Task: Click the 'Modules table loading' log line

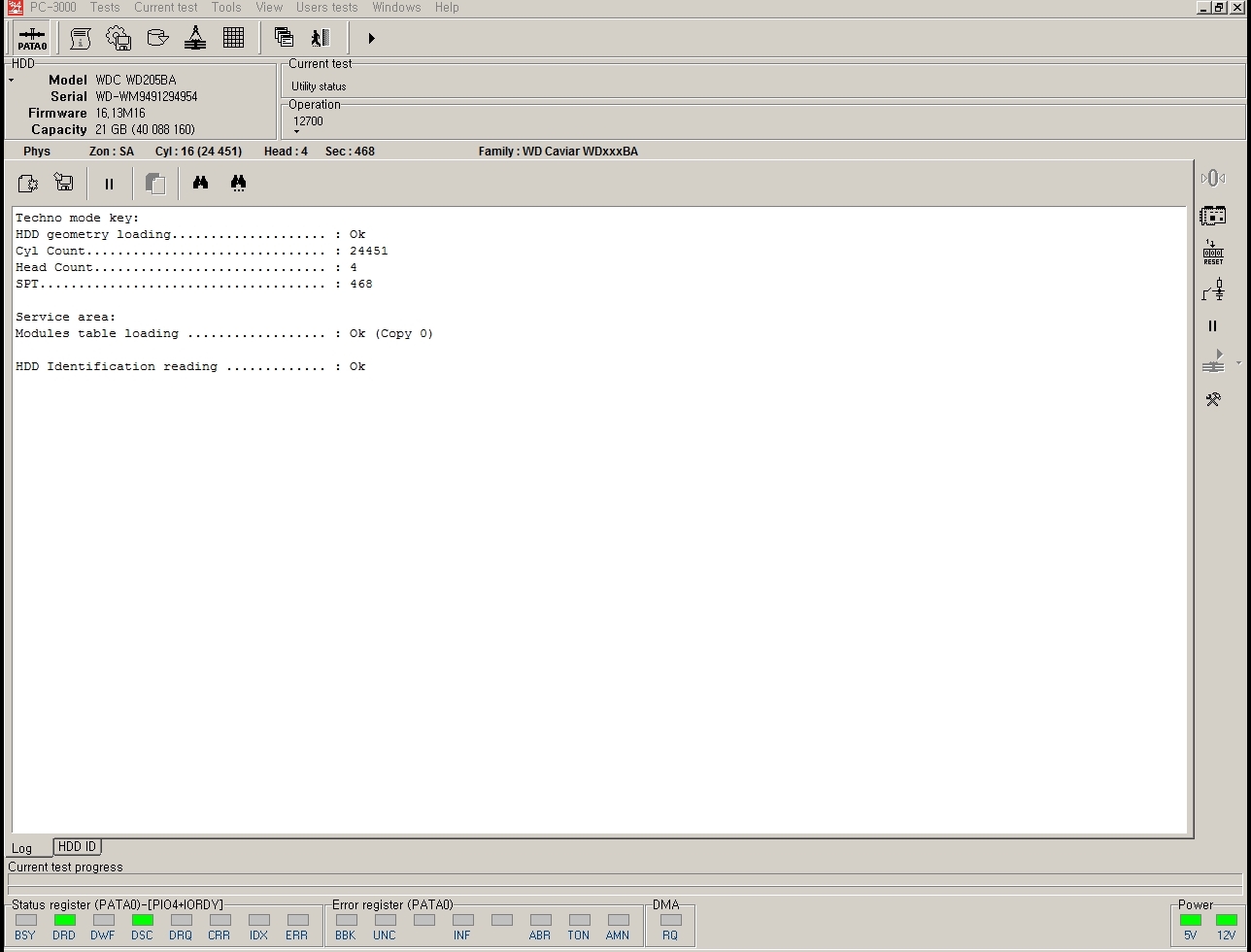Action: coord(224,333)
